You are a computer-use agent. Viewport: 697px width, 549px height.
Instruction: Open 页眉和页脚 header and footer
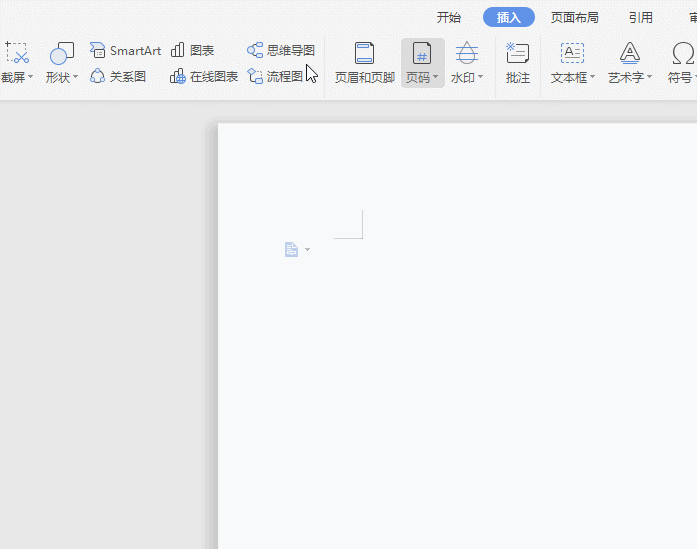point(364,54)
